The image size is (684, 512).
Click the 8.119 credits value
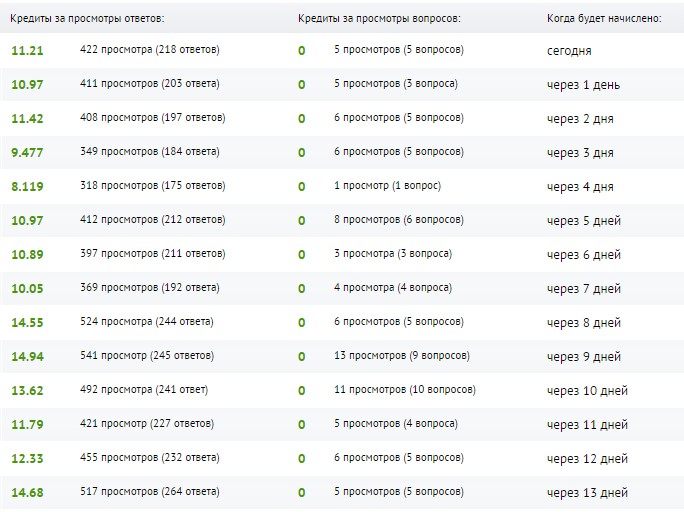click(27, 187)
